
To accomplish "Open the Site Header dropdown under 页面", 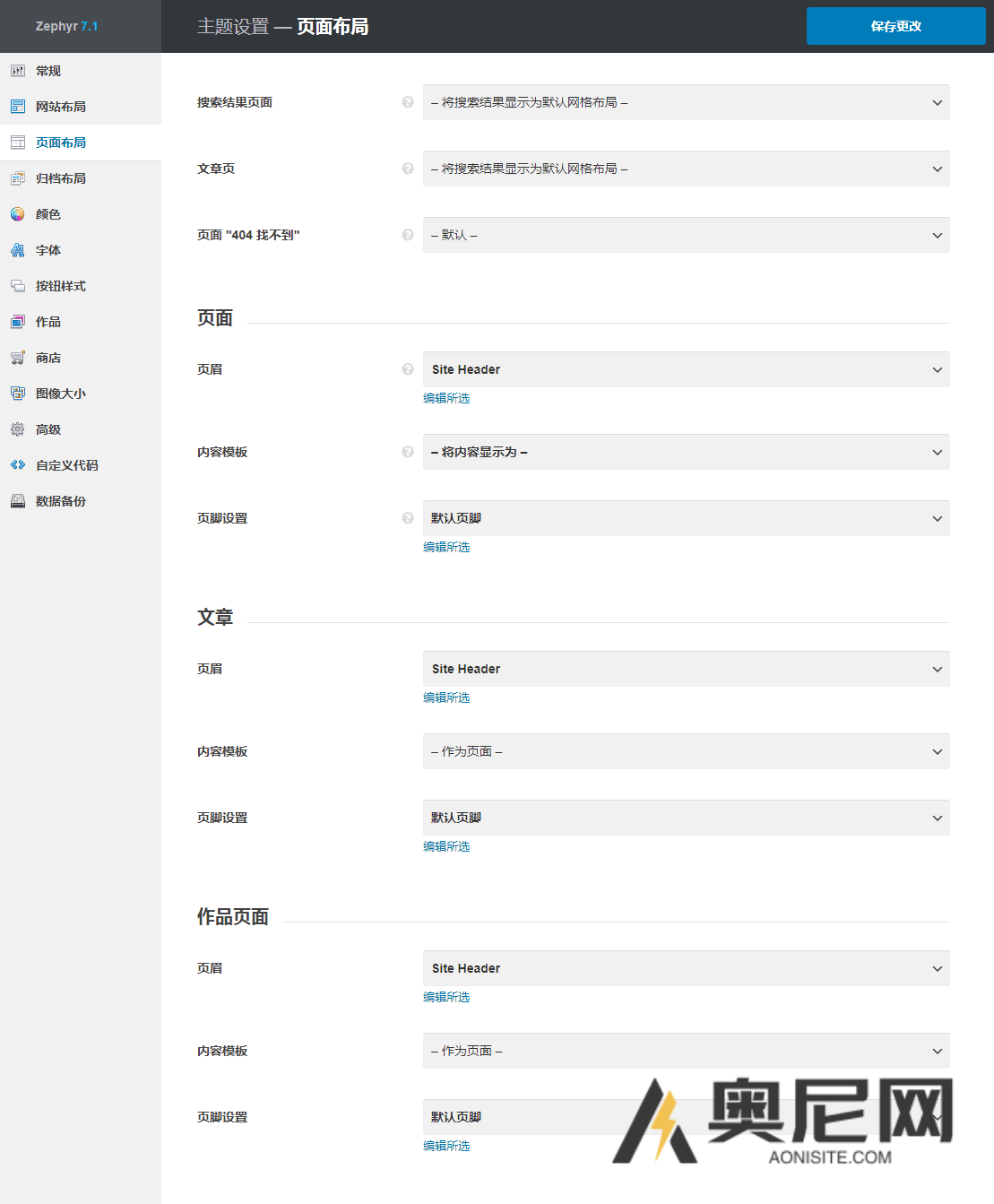I will (686, 368).
